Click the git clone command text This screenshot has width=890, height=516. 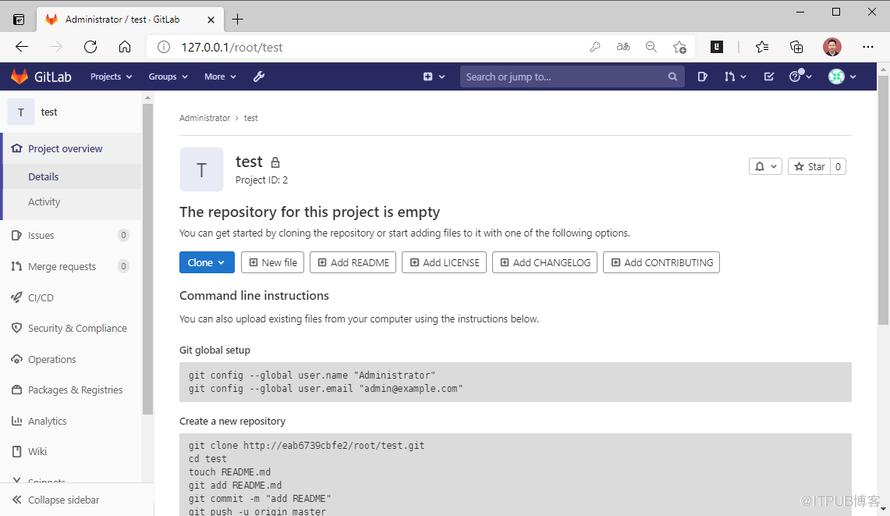[307, 446]
